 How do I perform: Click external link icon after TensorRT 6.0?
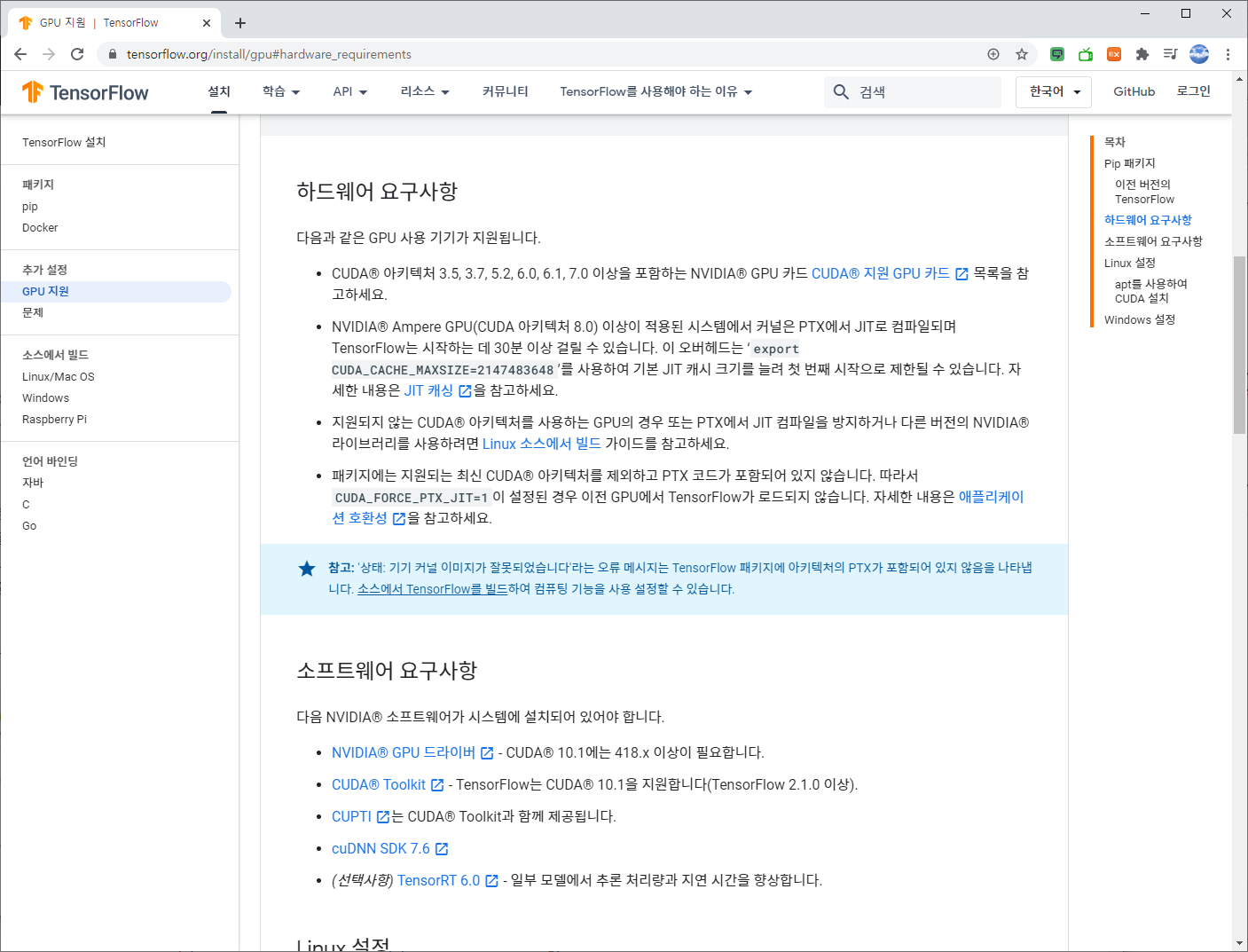(x=491, y=881)
